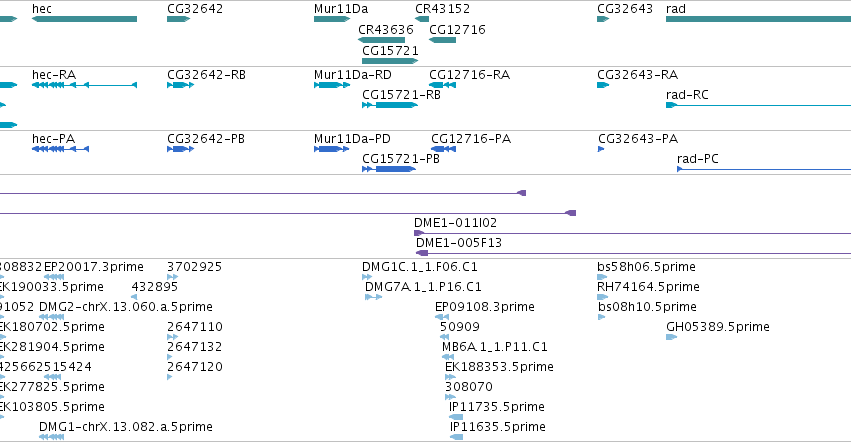Click the 2647120 feature
The width and height of the screenshot is (851, 442).
coord(170,377)
